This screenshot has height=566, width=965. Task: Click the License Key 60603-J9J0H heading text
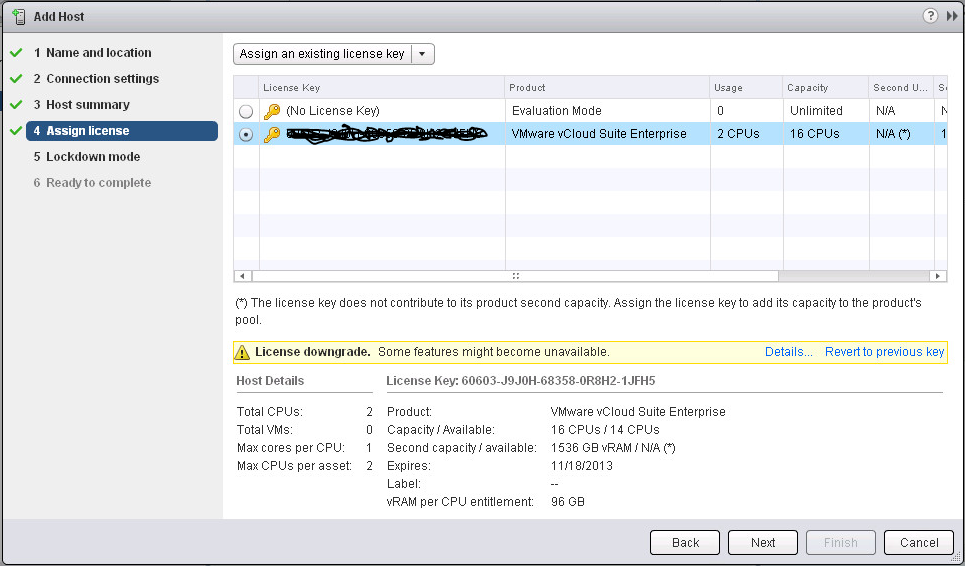pos(521,381)
